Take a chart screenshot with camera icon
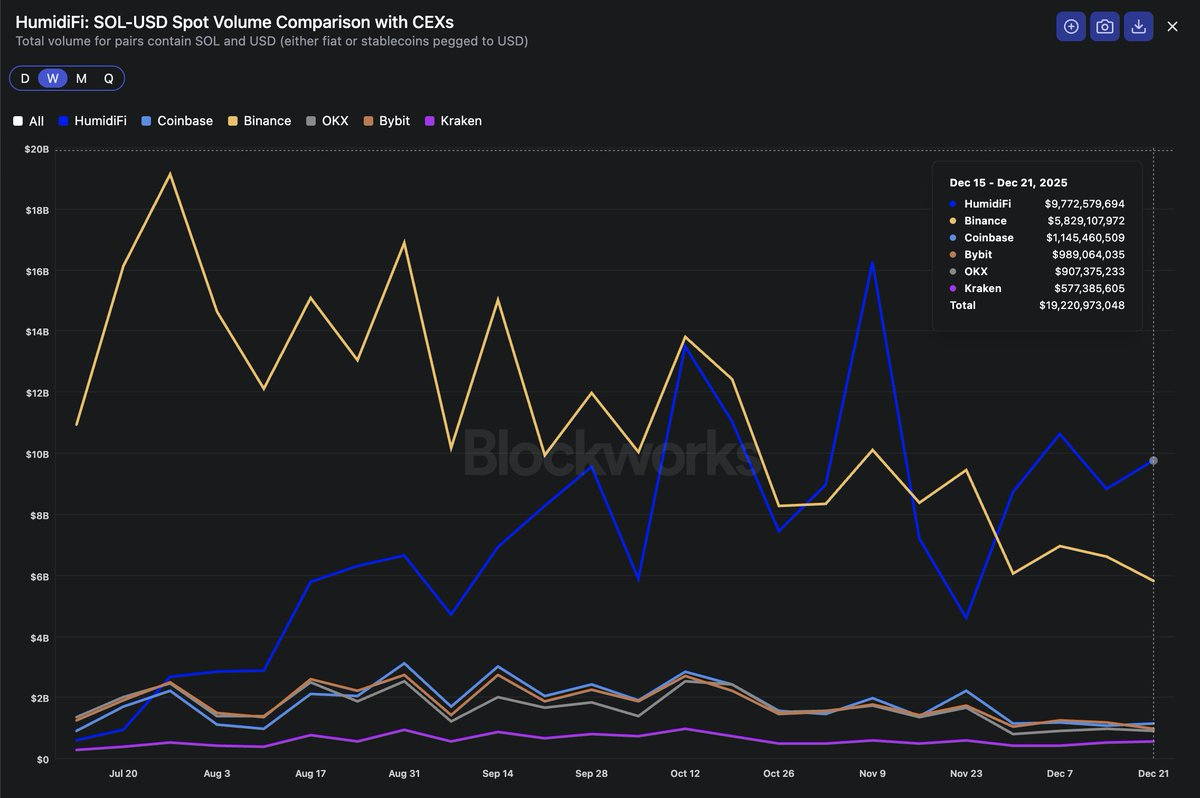This screenshot has width=1200, height=798. (1105, 27)
